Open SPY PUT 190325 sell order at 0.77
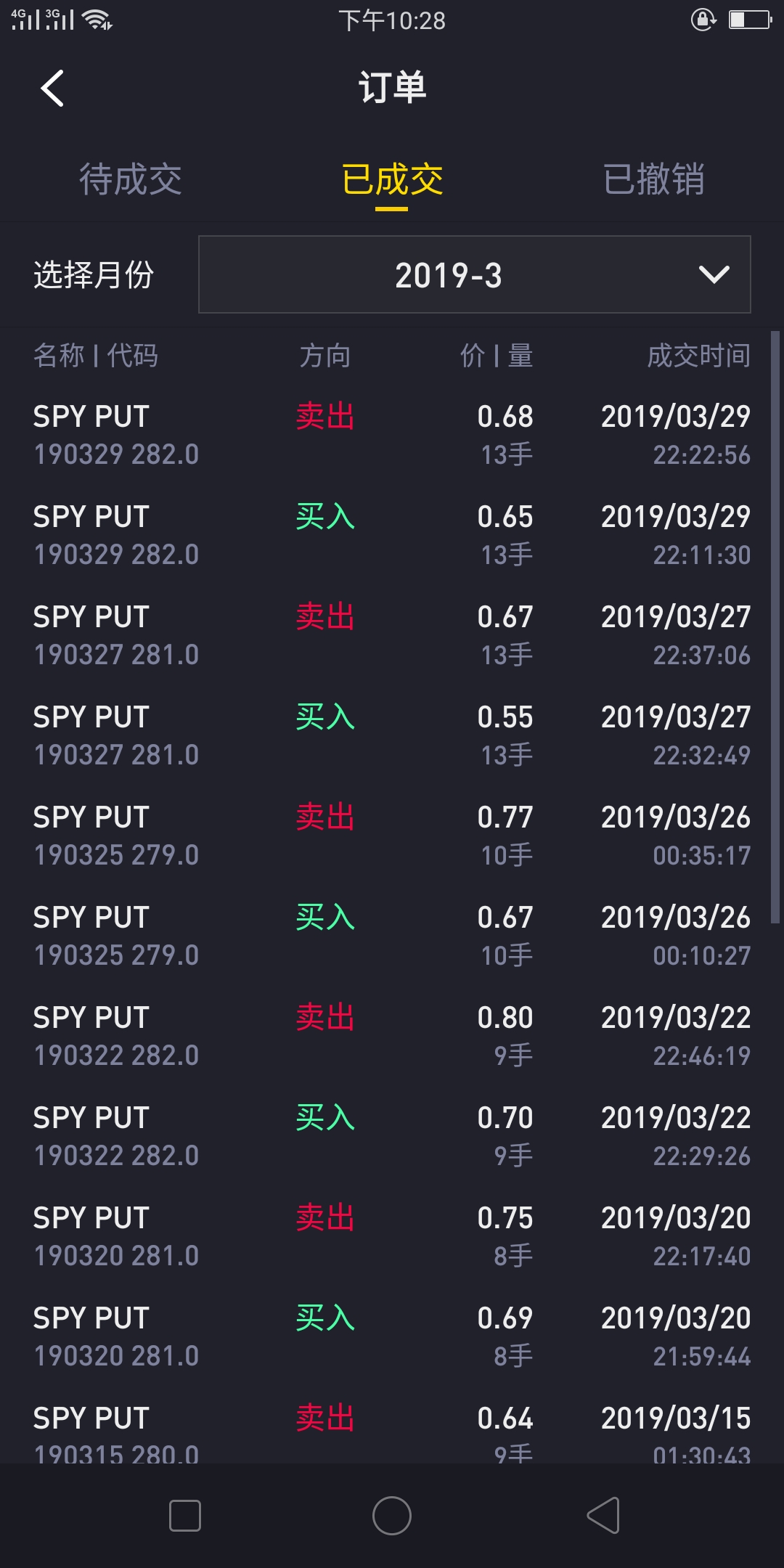Image resolution: width=784 pixels, height=1568 pixels. [x=392, y=836]
